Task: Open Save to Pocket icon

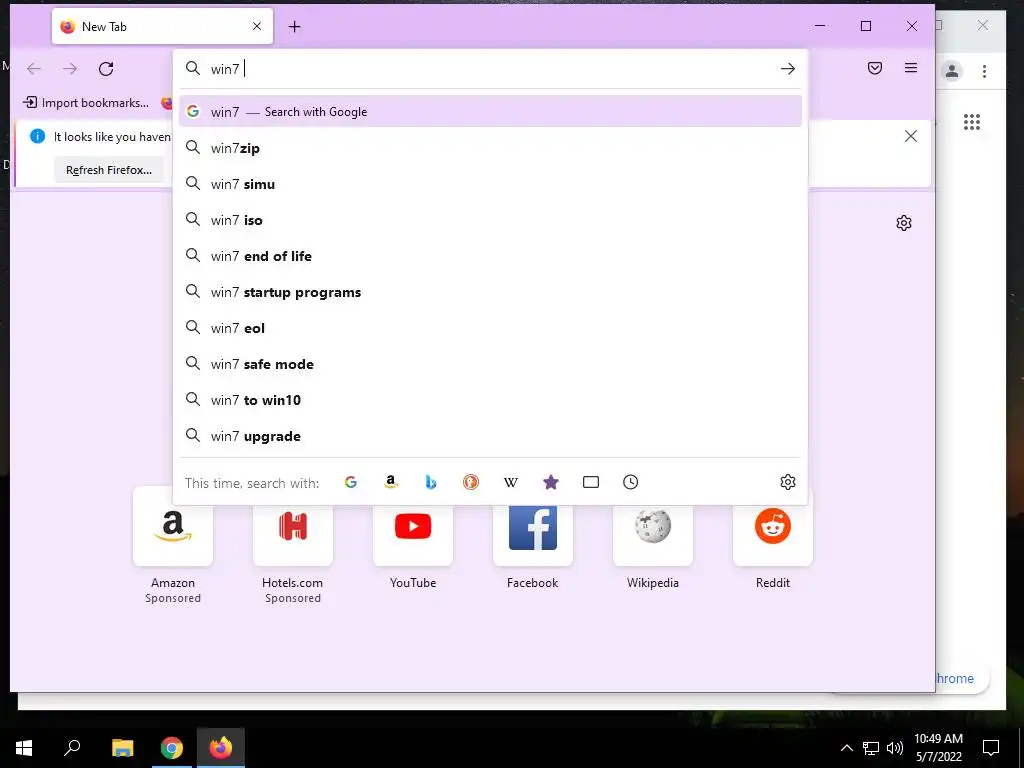Action: (875, 68)
